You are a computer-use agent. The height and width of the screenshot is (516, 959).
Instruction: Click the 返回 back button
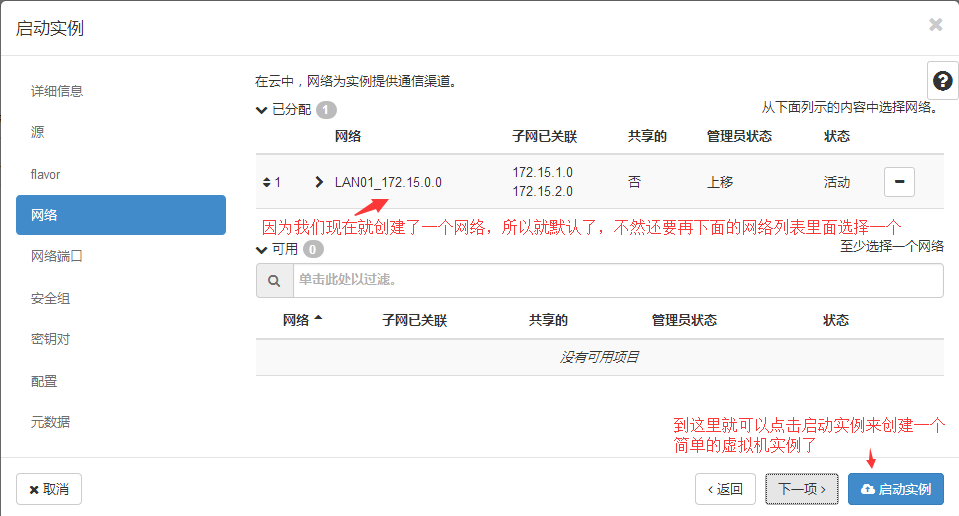[x=725, y=489]
